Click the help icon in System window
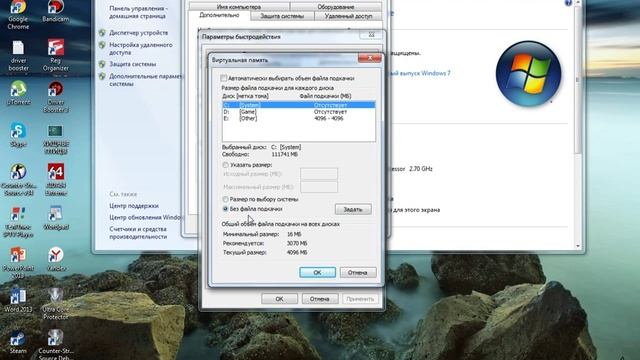Screen dimensions: 640x360 pyautogui.click(x=568, y=3)
